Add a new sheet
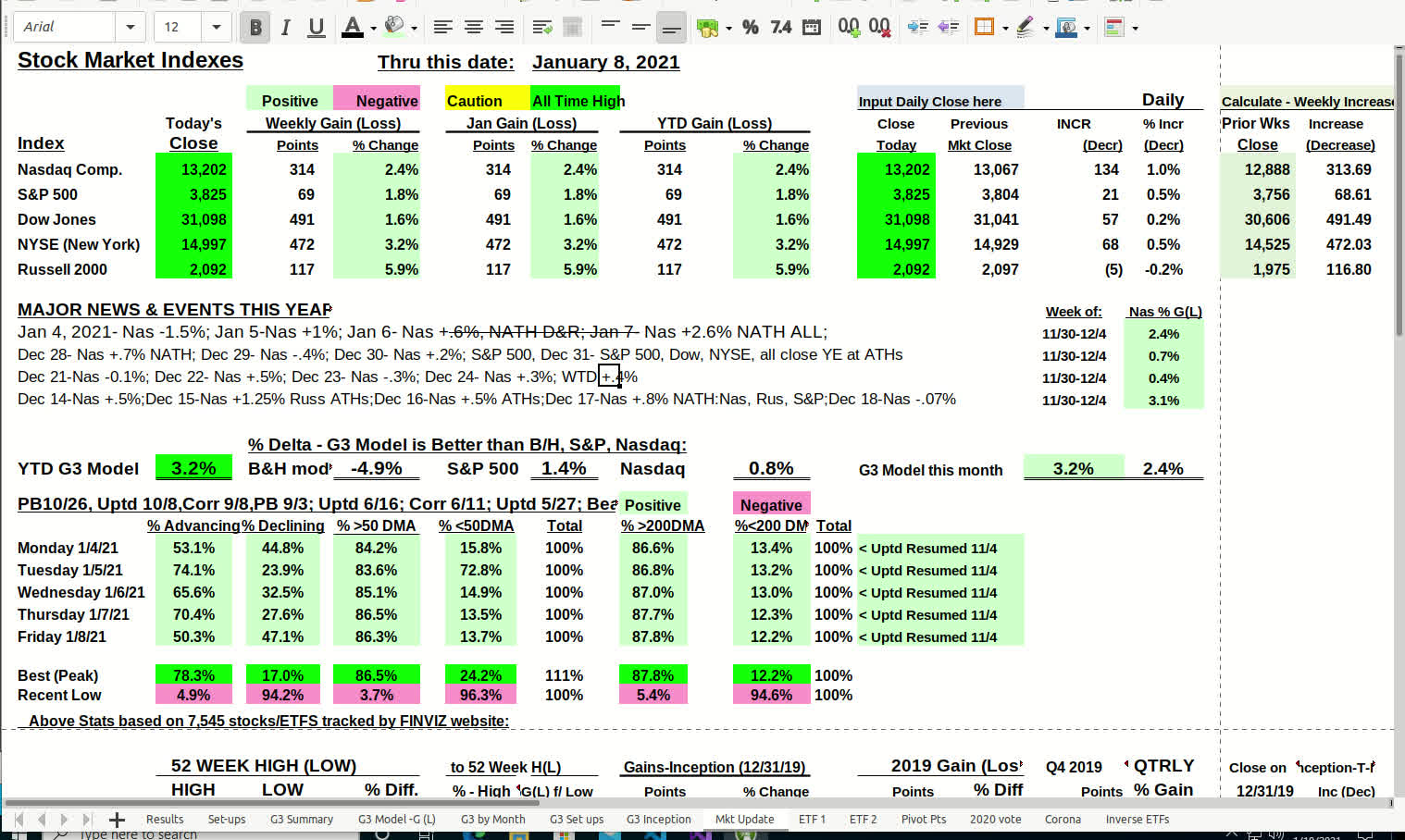The width and height of the screenshot is (1405, 840). point(117,820)
